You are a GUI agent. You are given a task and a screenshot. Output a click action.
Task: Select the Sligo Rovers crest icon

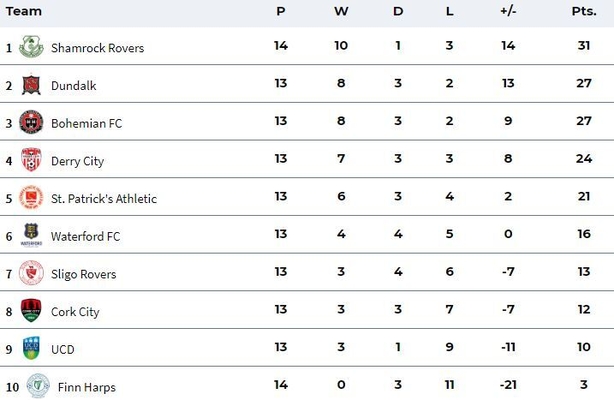pos(31,273)
